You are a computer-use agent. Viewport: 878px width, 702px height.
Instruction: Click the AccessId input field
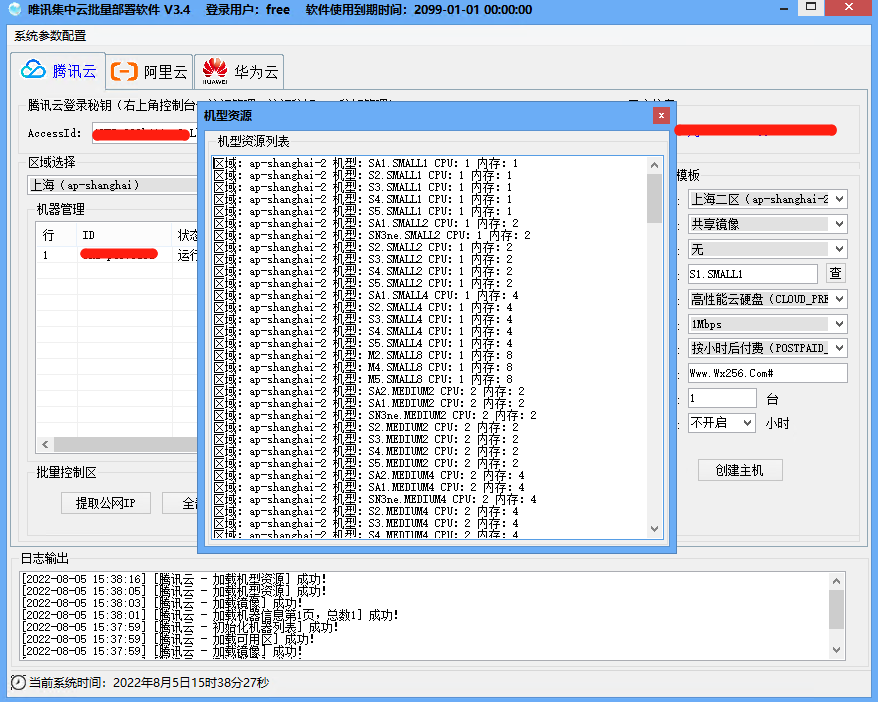(x=144, y=133)
